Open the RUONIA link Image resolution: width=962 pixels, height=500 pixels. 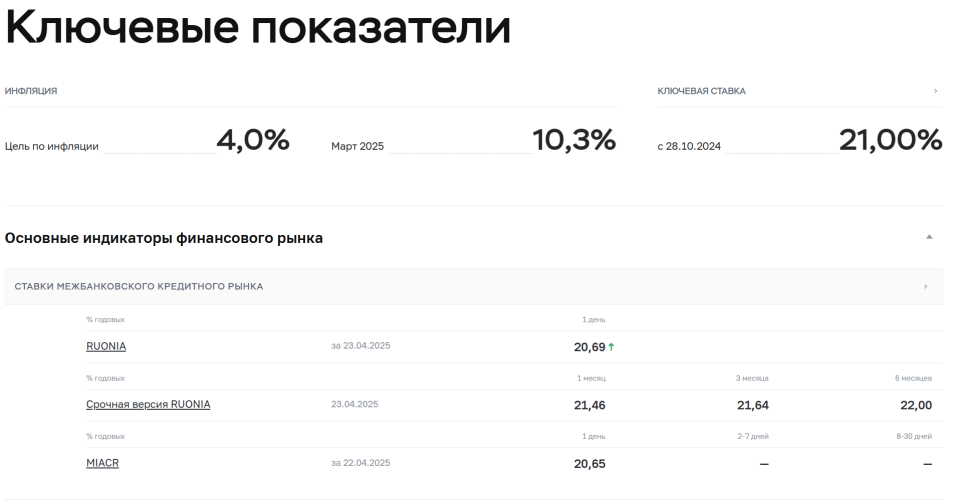(106, 346)
